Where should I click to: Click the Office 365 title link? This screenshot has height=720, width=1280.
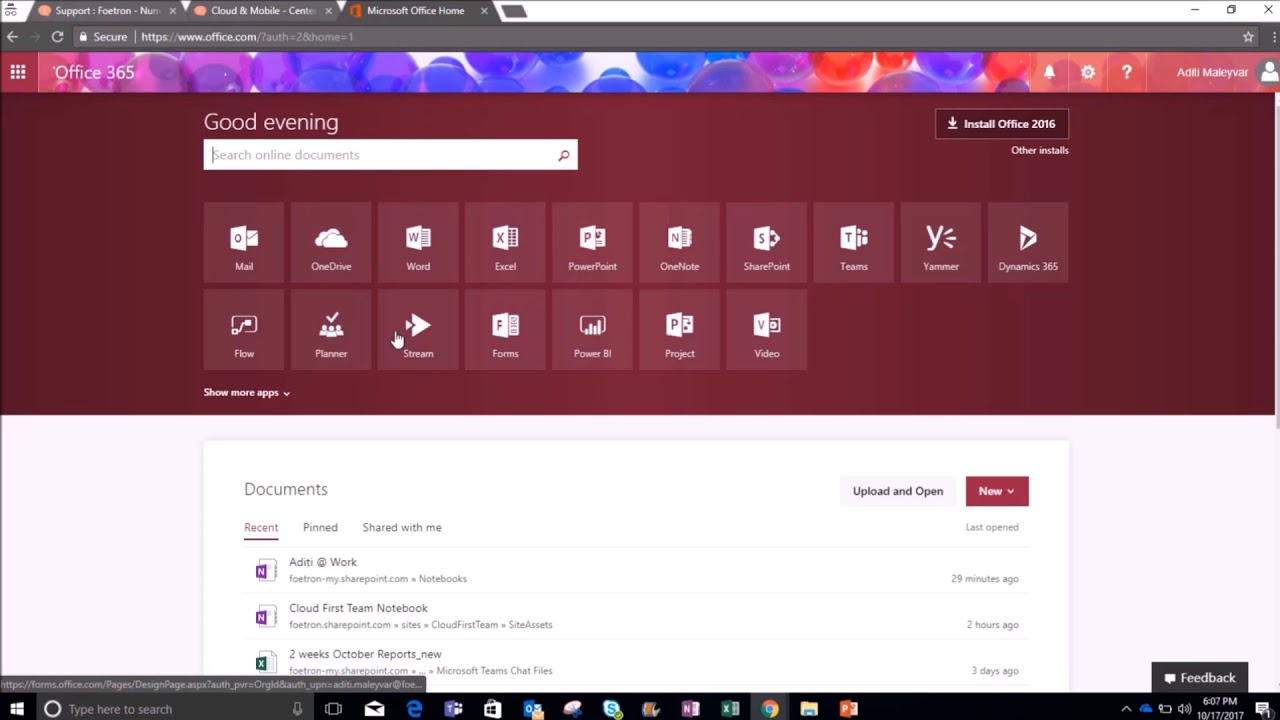(94, 72)
